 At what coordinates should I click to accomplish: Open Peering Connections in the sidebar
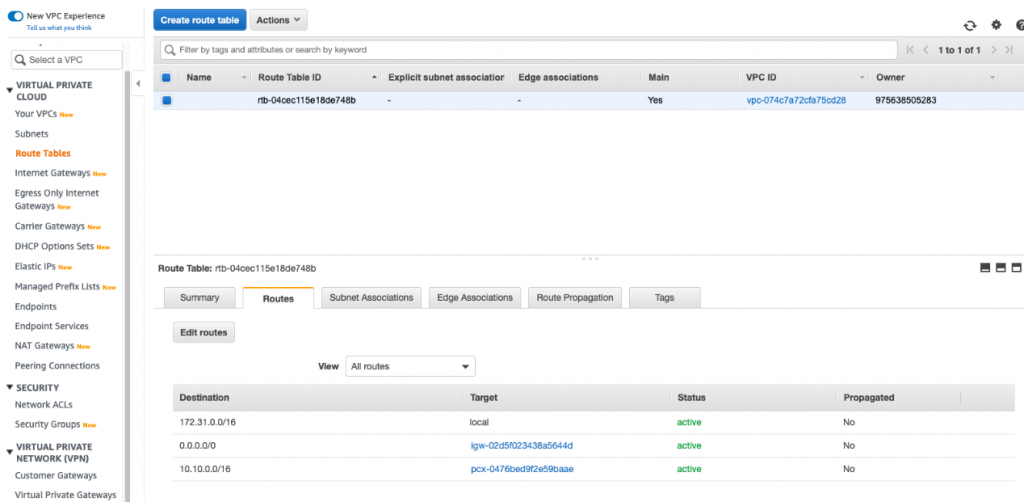coord(57,366)
